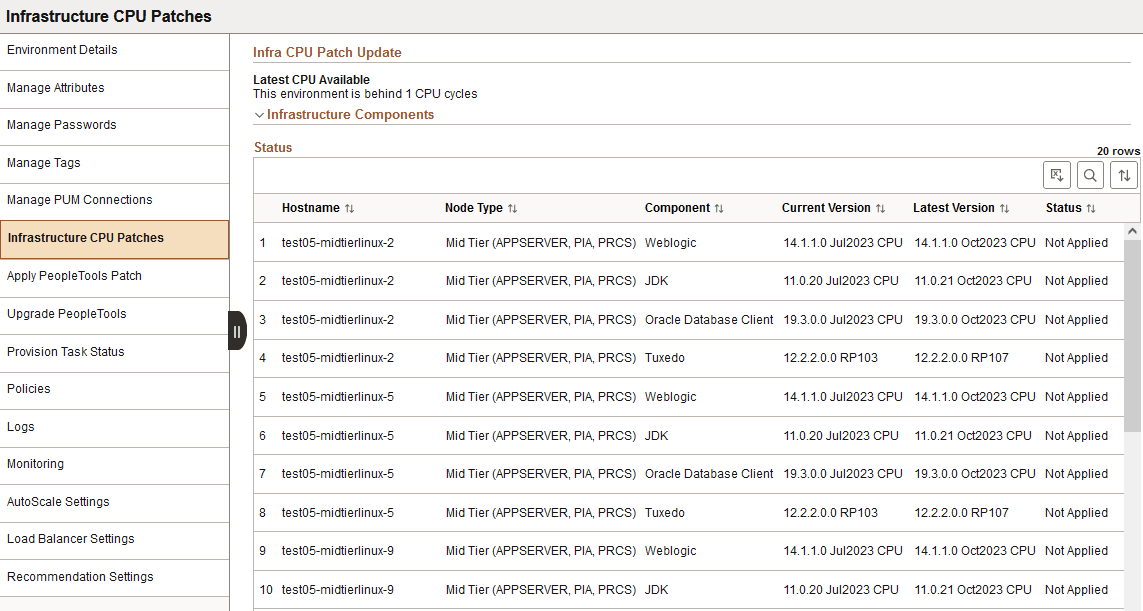Collapse the Infrastructure Components section

[x=259, y=114]
